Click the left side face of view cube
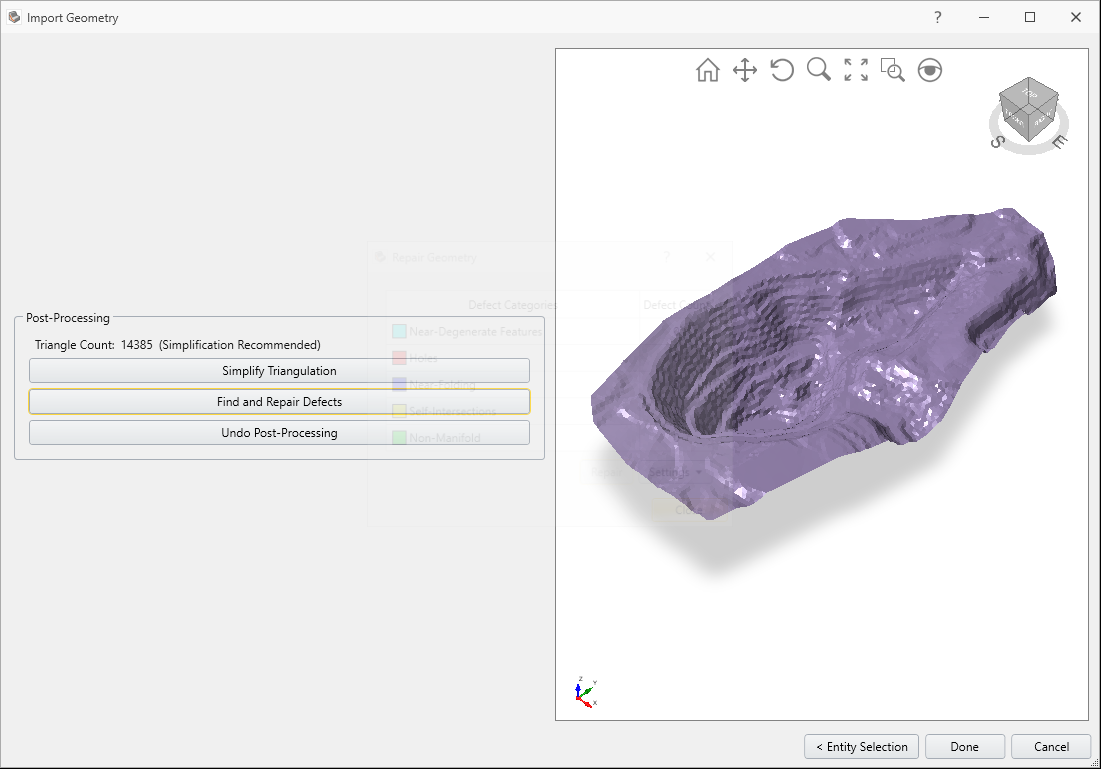Screen dimensions: 1101x769 click(x=1014, y=118)
